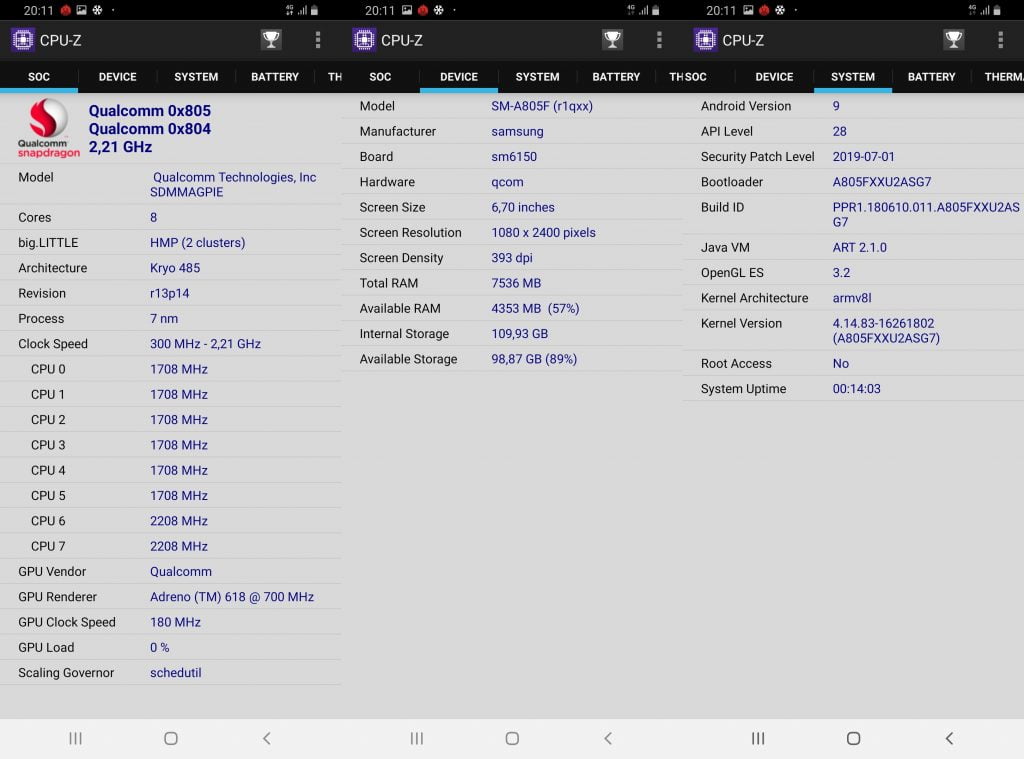Viewport: 1024px width, 759px height.
Task: Open the DEVICE tab in the third screen
Action: pyautogui.click(x=775, y=76)
